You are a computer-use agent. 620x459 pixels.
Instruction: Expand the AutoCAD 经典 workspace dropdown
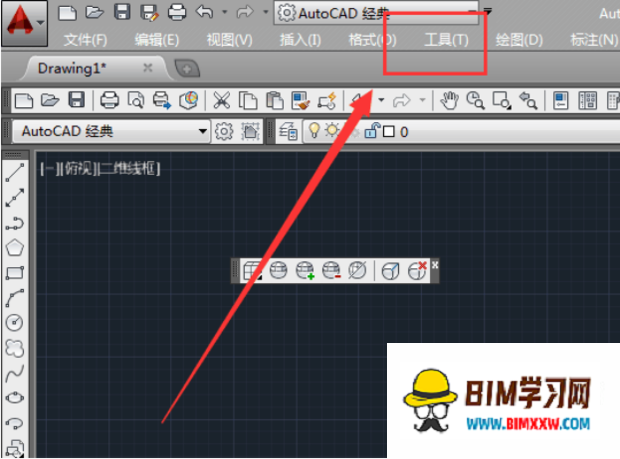click(x=203, y=131)
